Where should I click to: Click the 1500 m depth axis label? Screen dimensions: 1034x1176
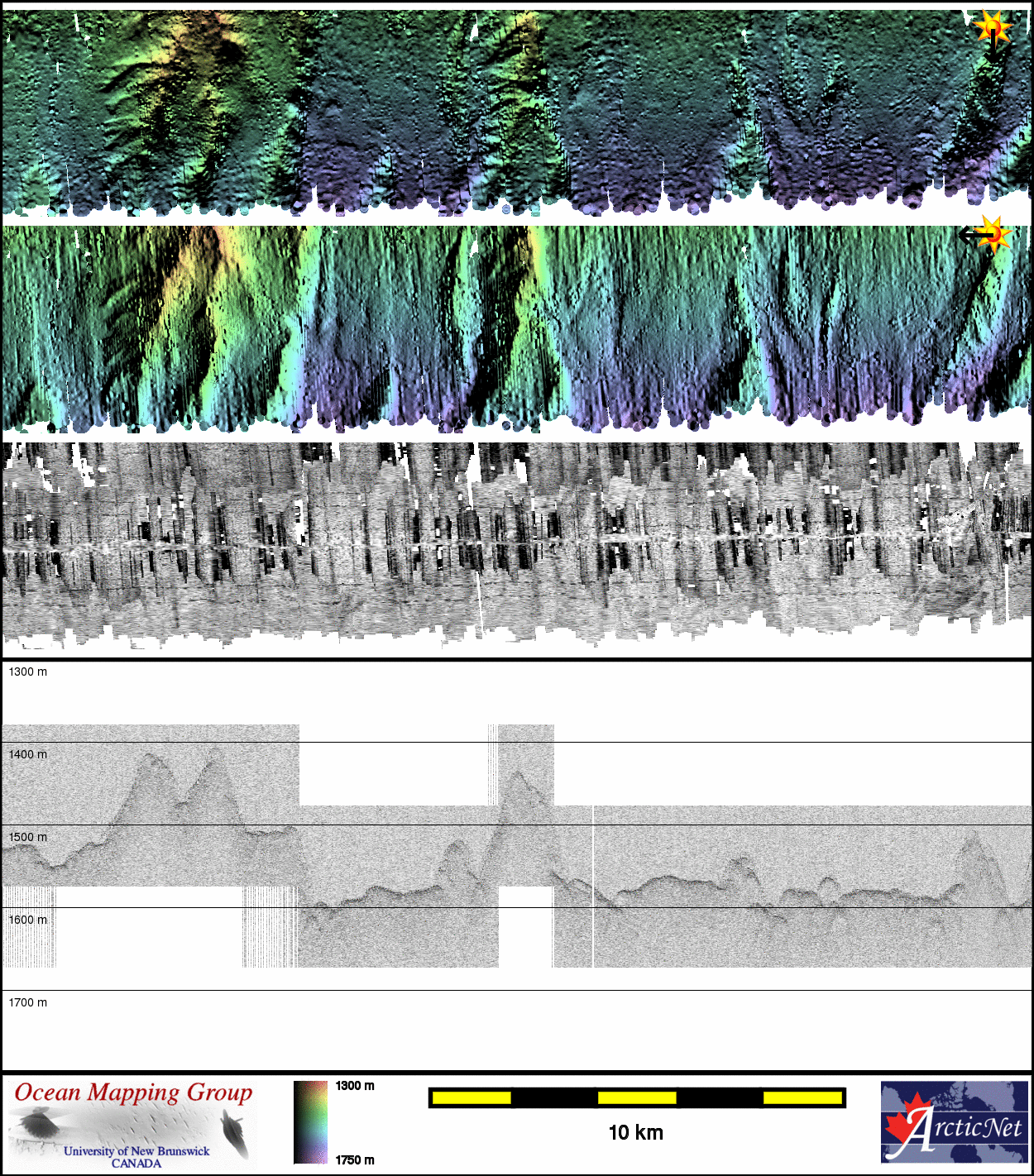[x=28, y=837]
